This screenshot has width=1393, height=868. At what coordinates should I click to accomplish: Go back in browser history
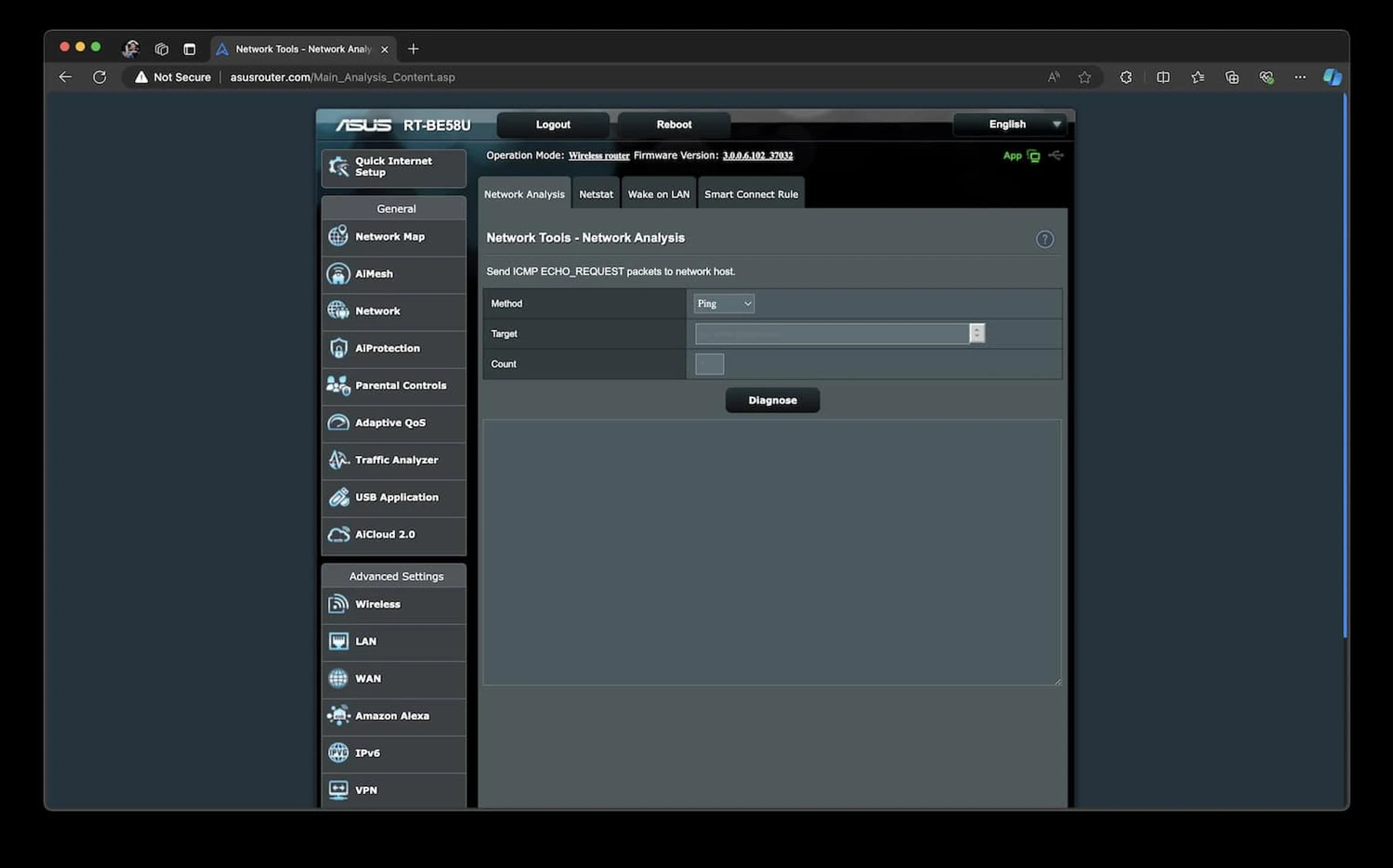[65, 77]
